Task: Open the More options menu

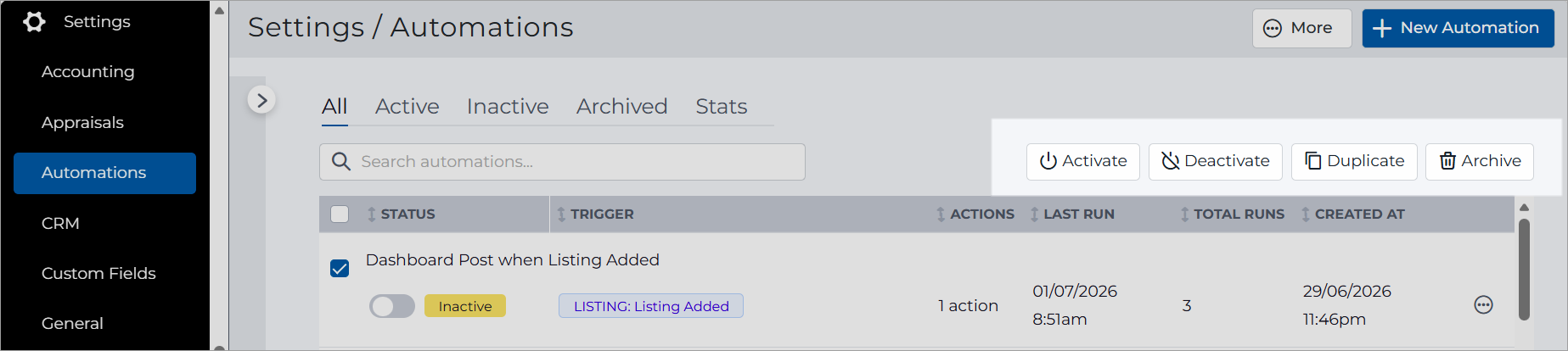Action: point(1301,28)
